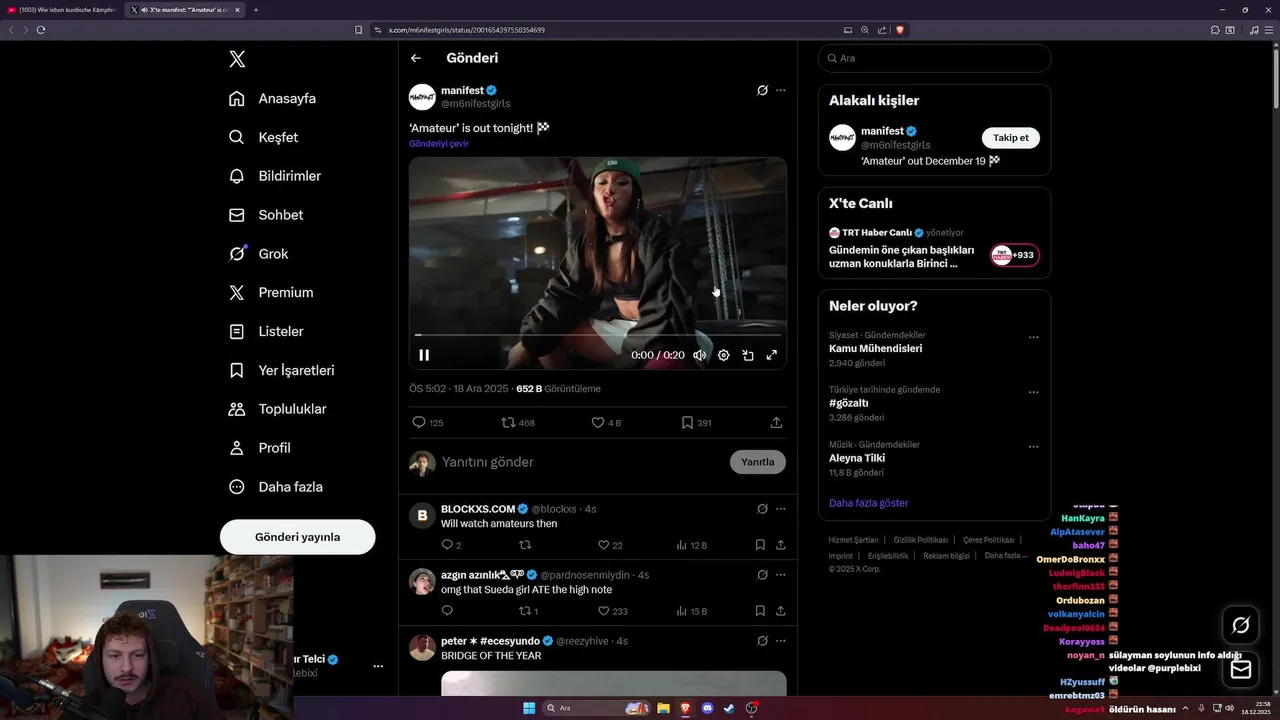
Task: Open the account menu dots near Telci
Action: pos(378,666)
